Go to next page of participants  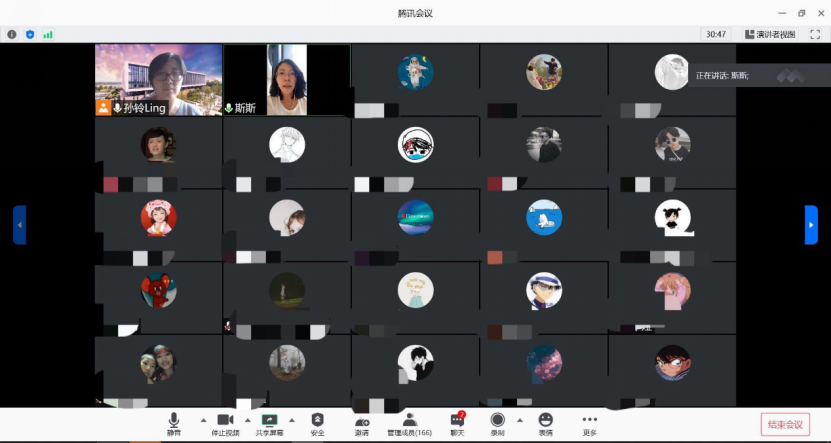(811, 225)
